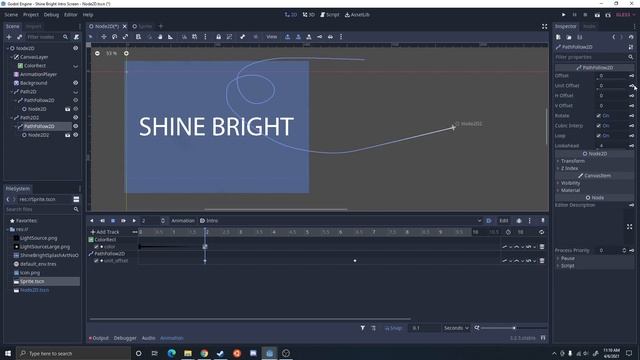640x360 pixels.
Task: Open the View menu button in viewport
Action: coord(271,37)
